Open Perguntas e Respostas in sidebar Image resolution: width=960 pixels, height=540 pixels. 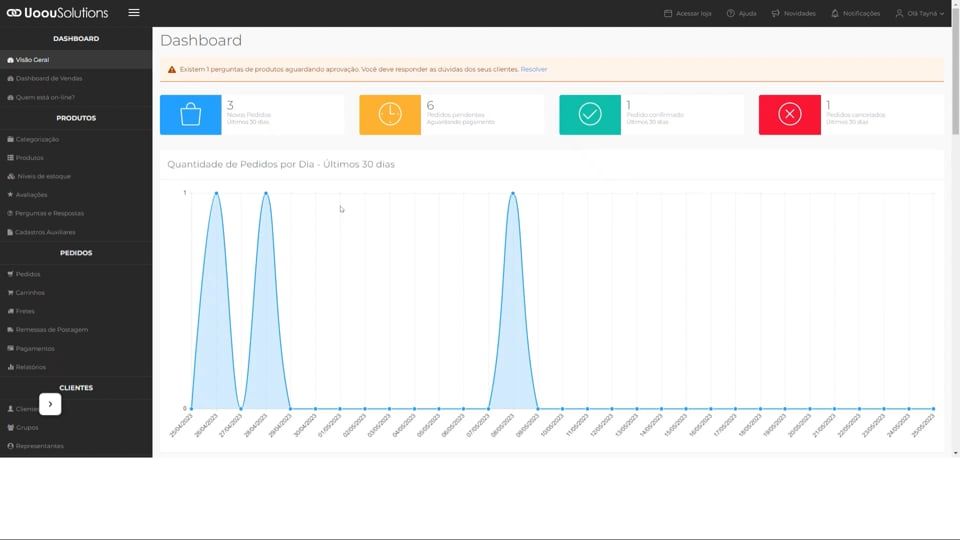pos(50,213)
